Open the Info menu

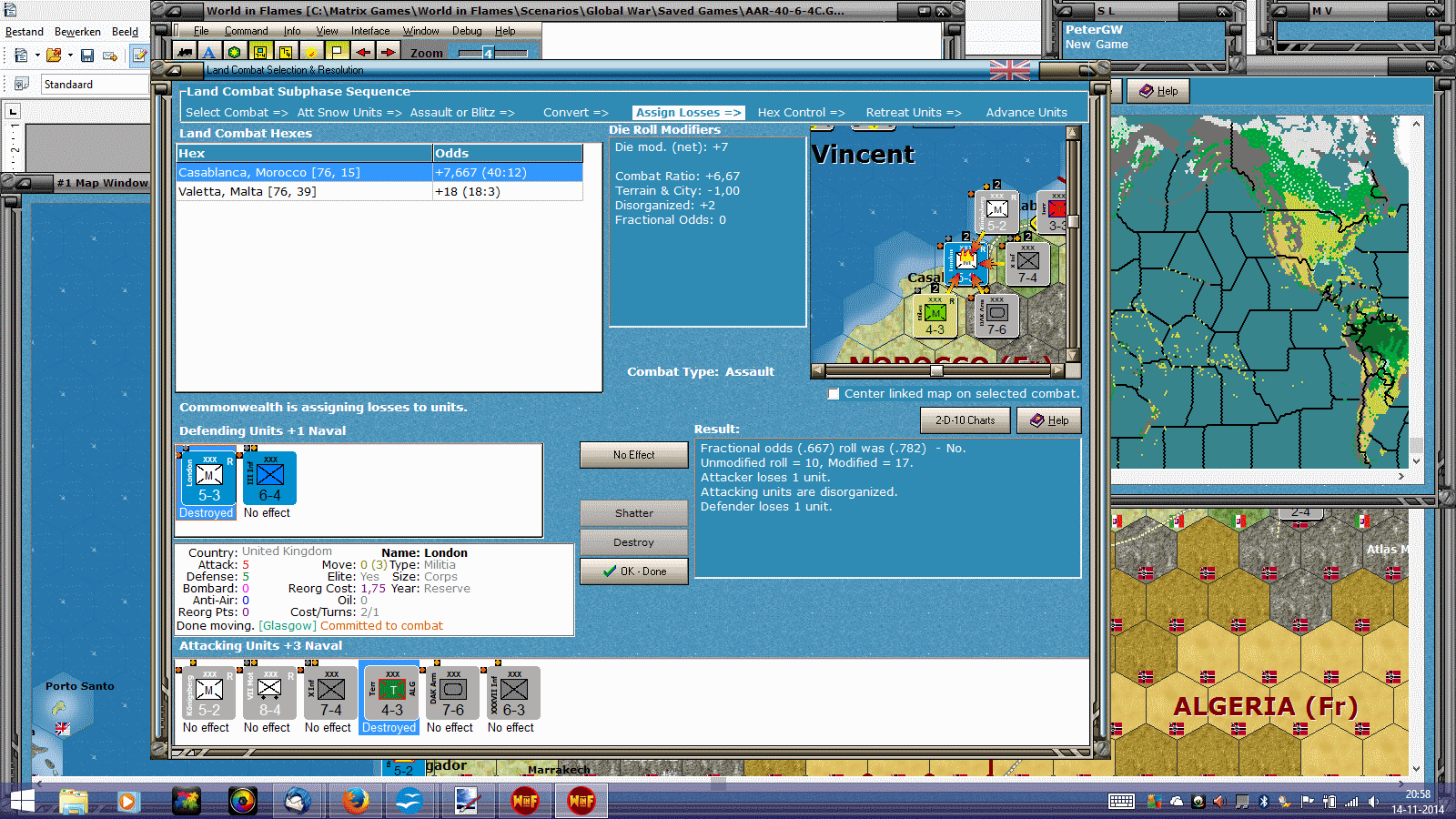coord(292,31)
